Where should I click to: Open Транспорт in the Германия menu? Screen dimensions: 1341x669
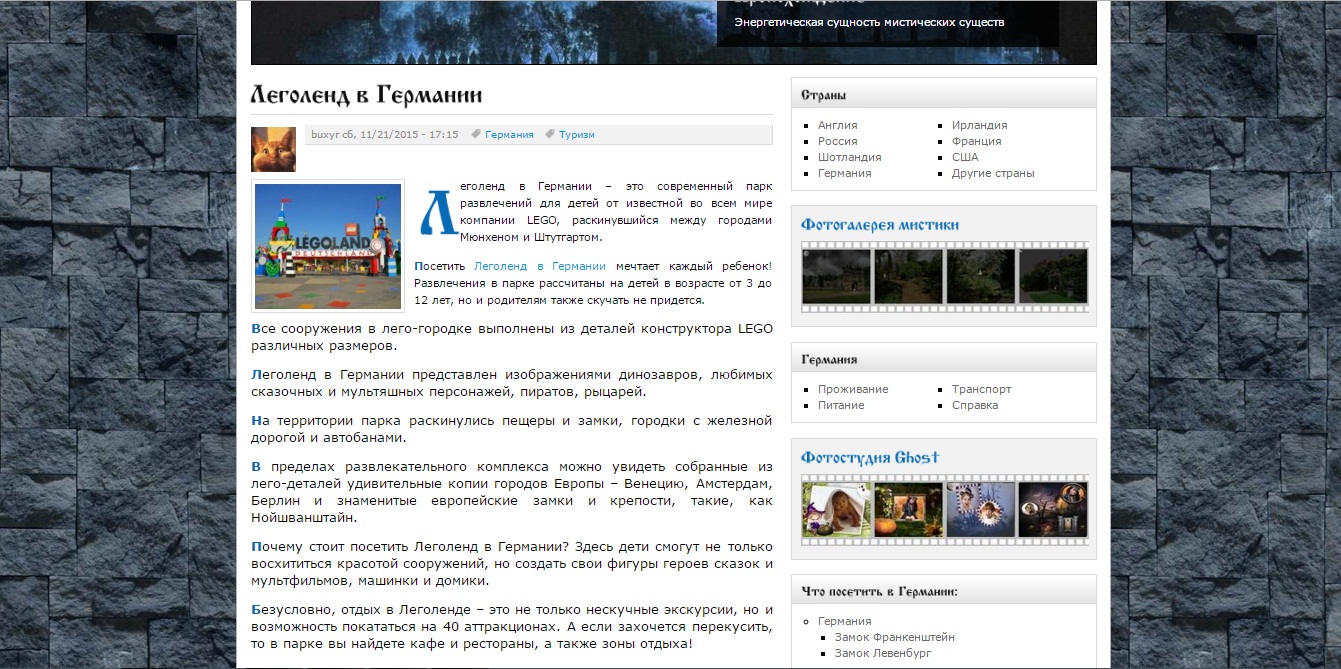click(x=982, y=389)
